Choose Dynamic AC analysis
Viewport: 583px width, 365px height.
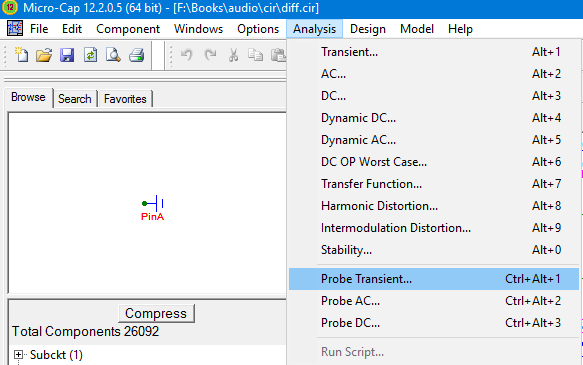434,140
